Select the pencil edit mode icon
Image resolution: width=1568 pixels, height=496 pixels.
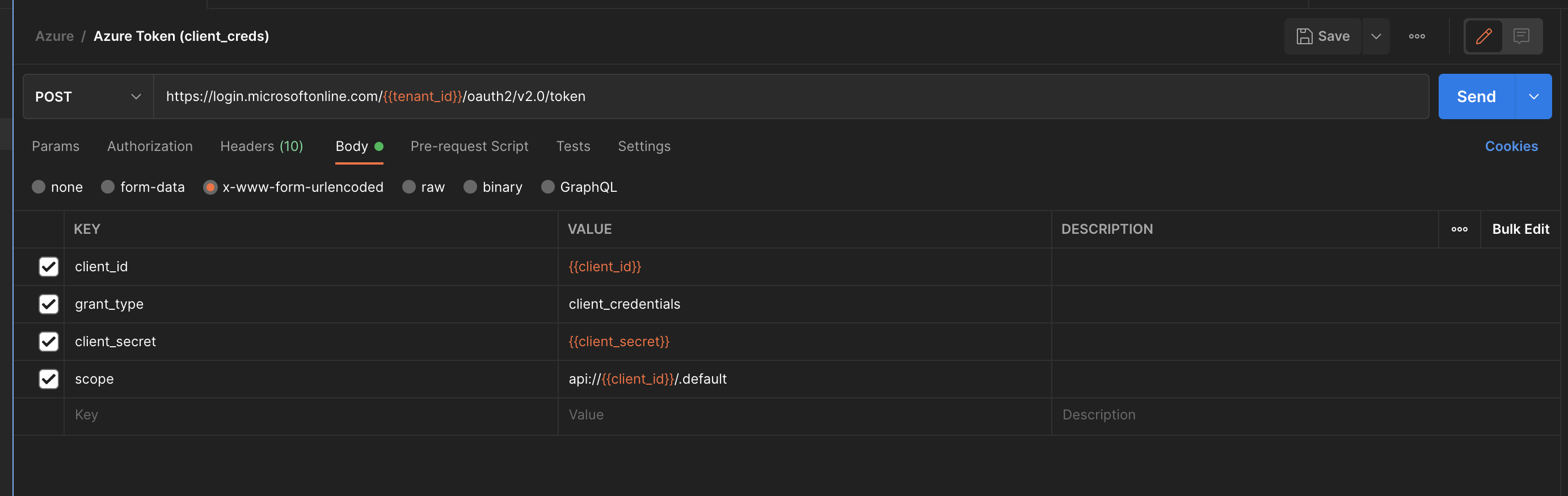(1483, 36)
